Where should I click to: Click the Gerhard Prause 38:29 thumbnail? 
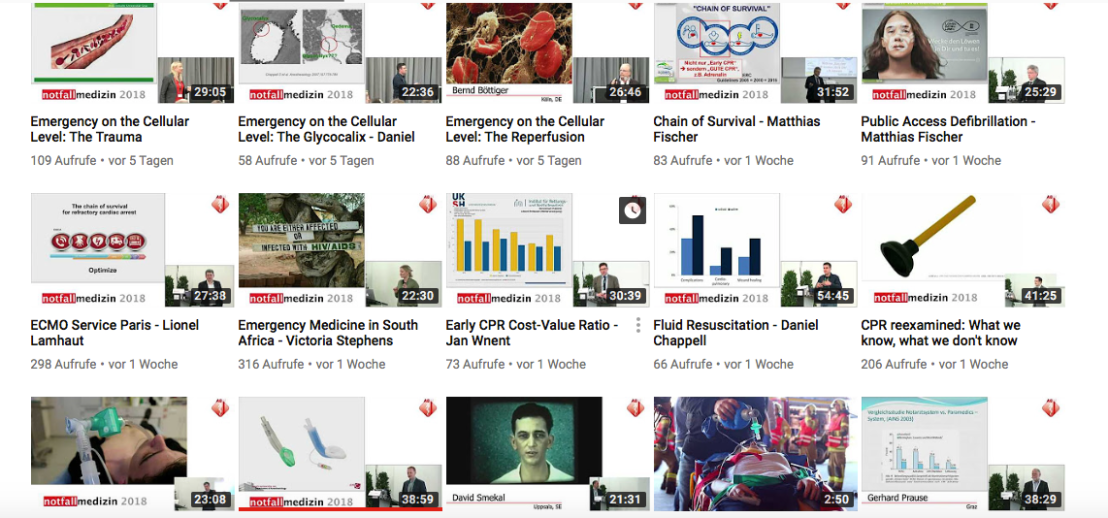(963, 454)
